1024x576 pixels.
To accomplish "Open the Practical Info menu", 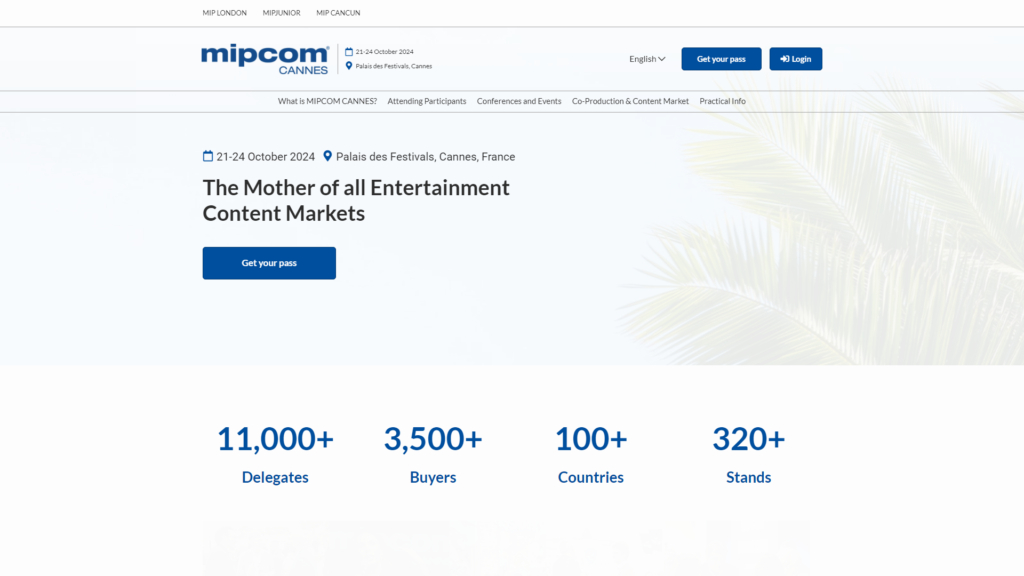I will tap(722, 101).
